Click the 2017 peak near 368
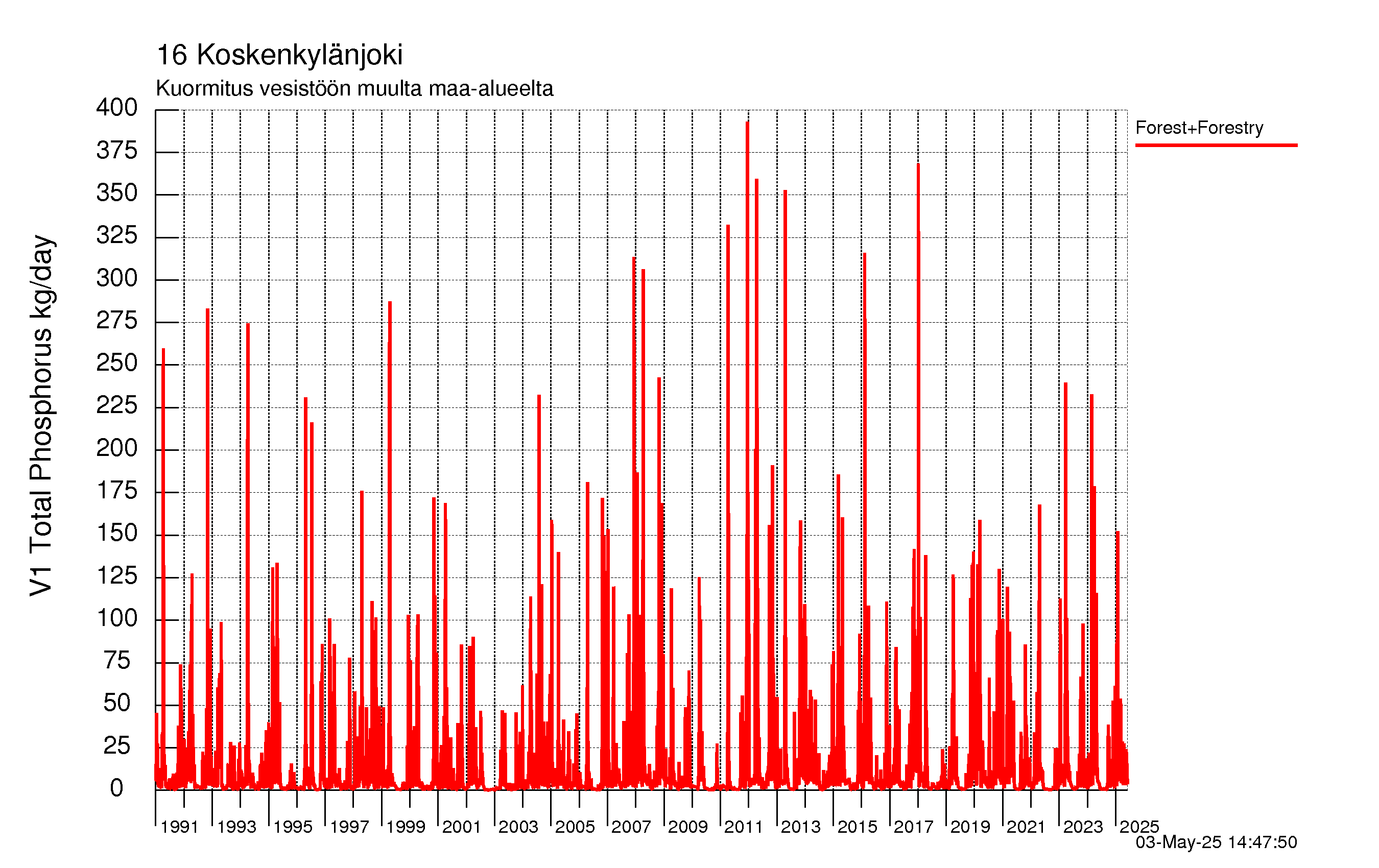1379x868 pixels. [918, 165]
